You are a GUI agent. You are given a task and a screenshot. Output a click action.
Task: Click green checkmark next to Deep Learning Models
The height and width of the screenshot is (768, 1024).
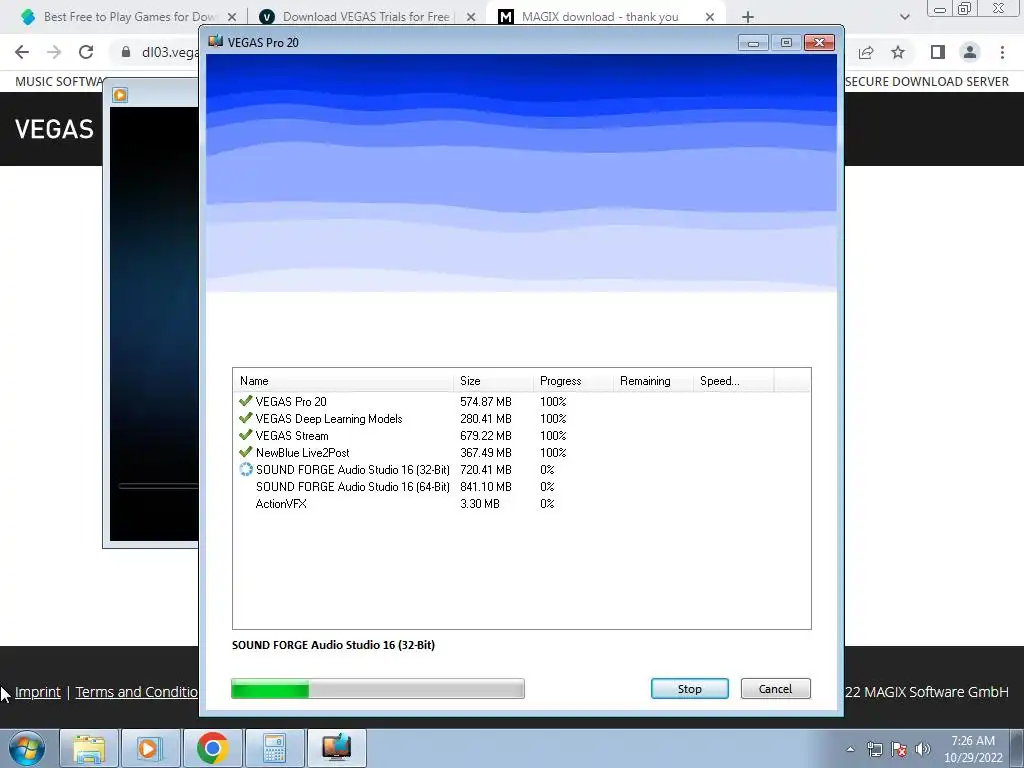(246, 417)
